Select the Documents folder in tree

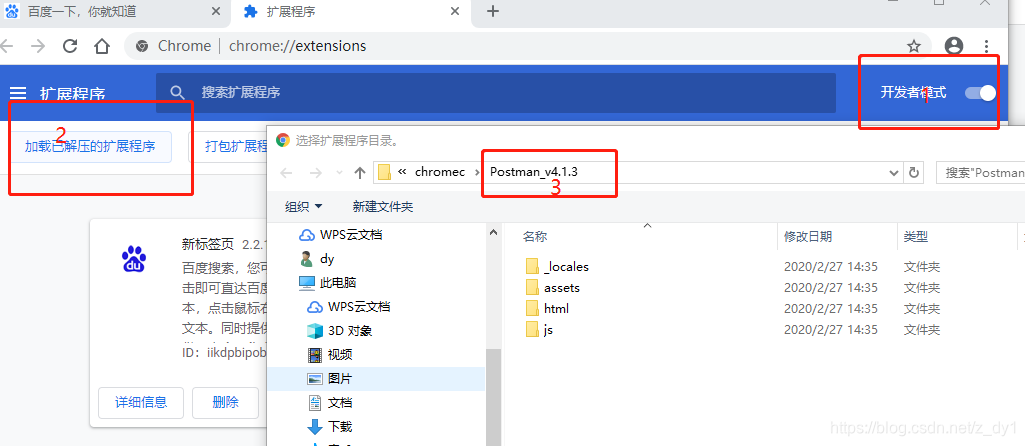pyautogui.click(x=330, y=403)
